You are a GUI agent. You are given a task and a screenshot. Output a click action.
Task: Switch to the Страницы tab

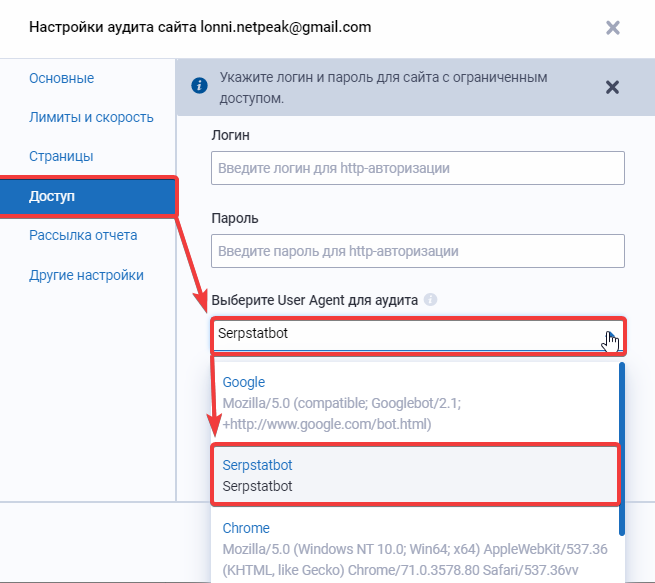click(61, 156)
